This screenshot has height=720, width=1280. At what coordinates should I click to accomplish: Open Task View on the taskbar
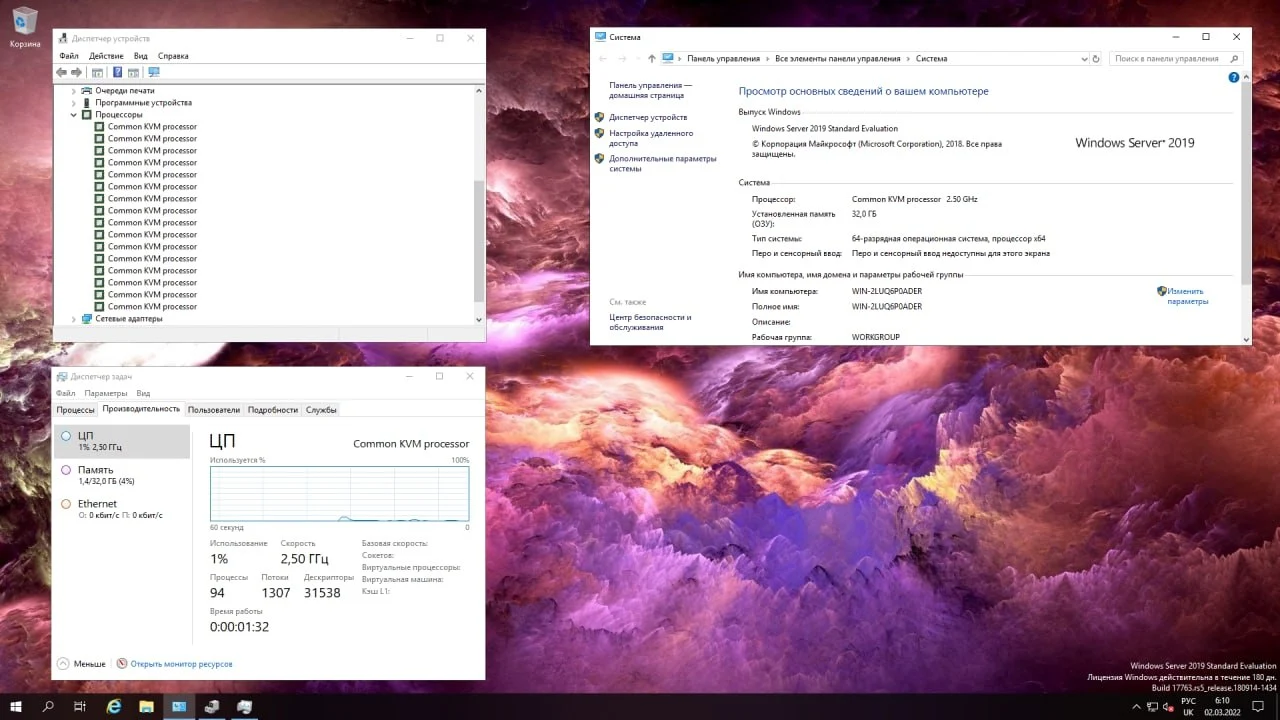point(80,706)
